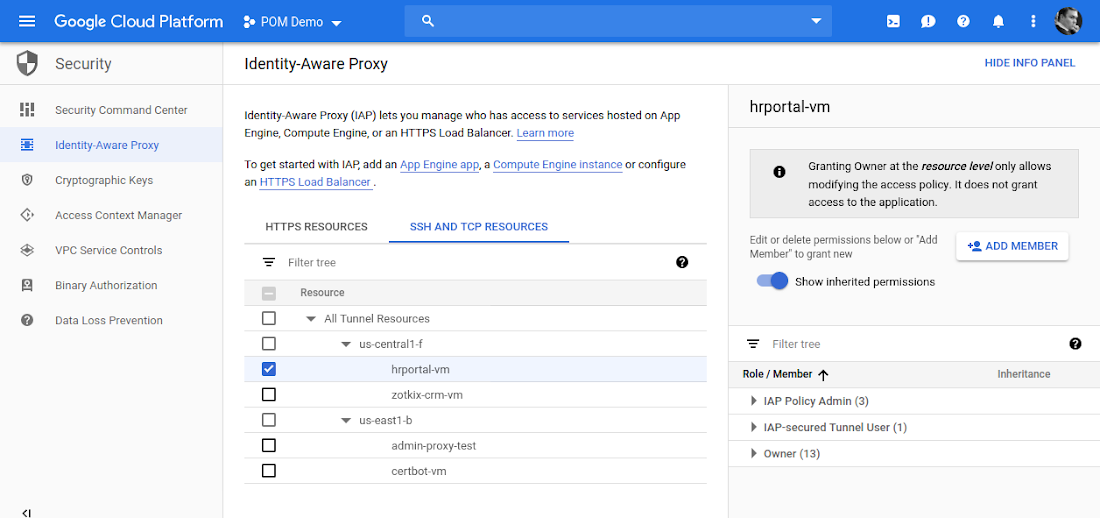Click the Binary Authorization icon

(27, 285)
